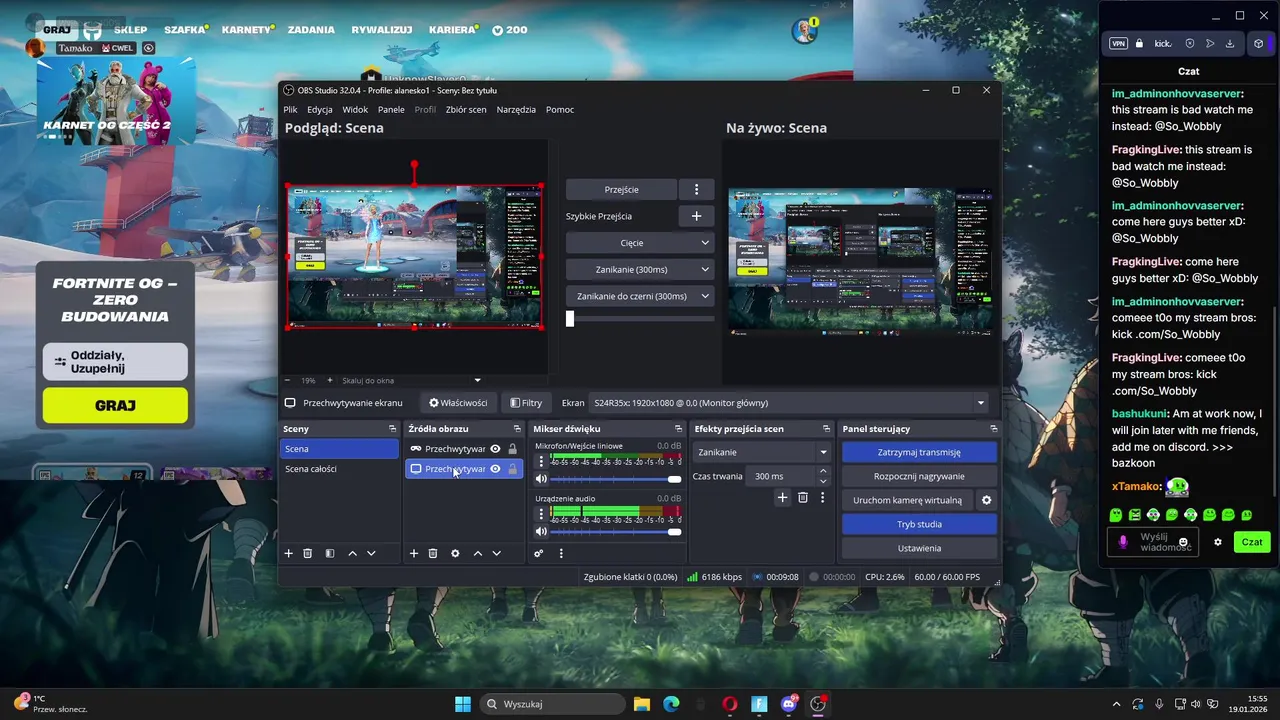Open Zanikanie transition type dropdown

(x=762, y=452)
